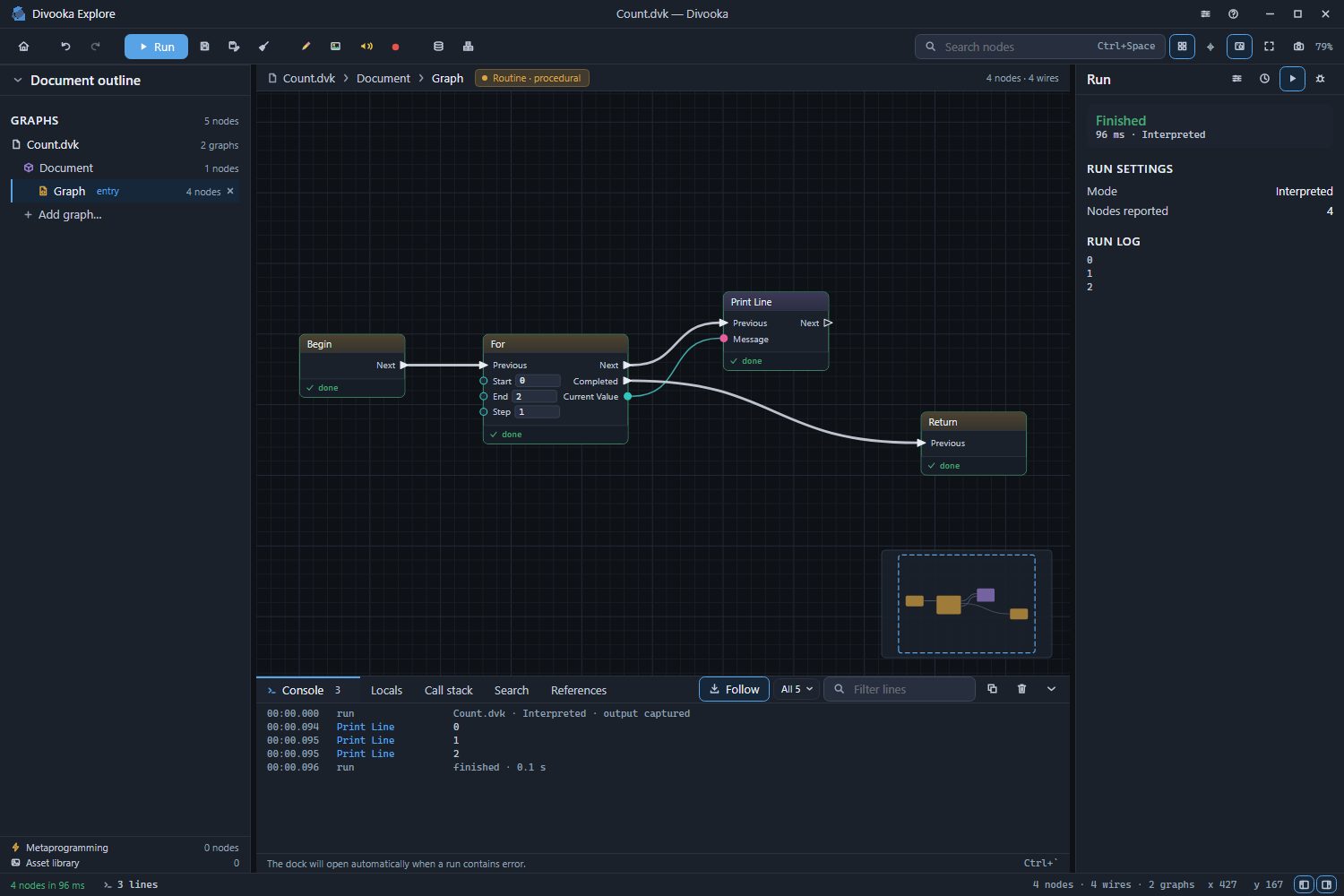
Task: Toggle the play mode button in Run panel
Action: click(1292, 79)
